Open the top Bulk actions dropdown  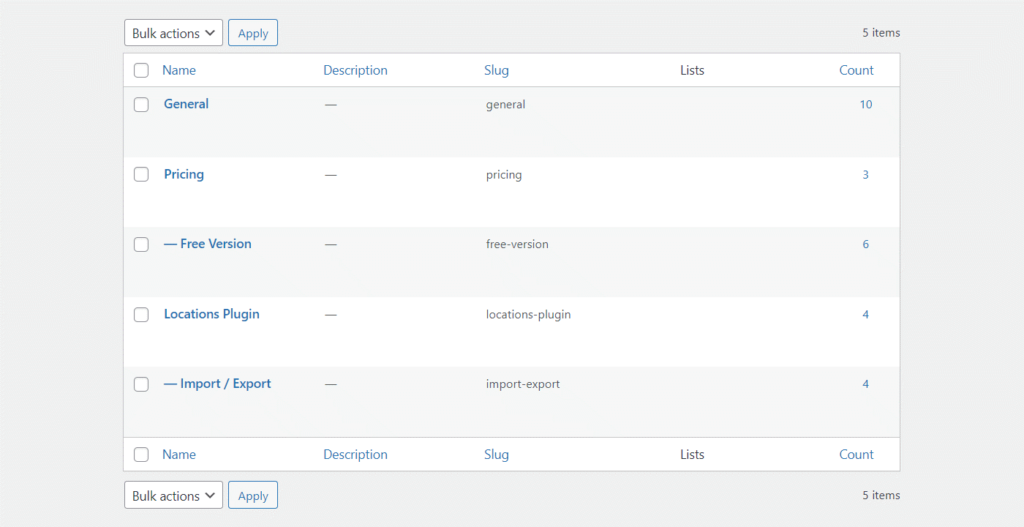point(174,33)
